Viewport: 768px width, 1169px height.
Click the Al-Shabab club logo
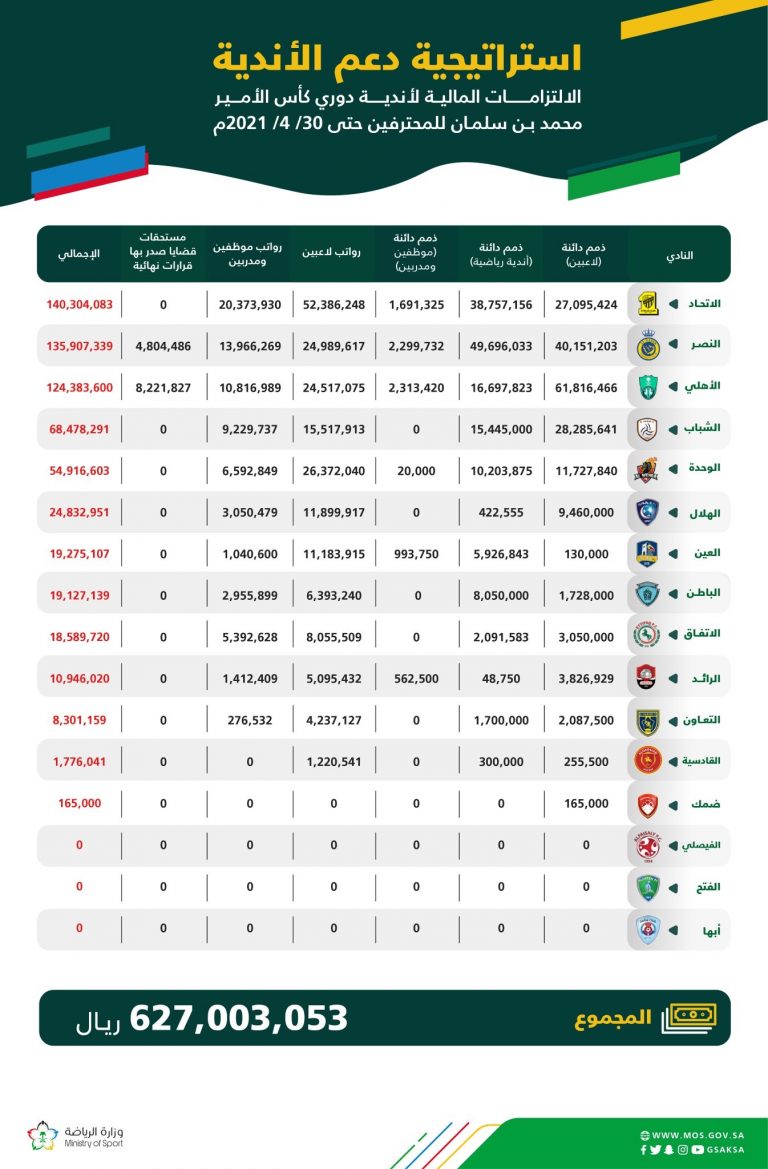click(646, 429)
